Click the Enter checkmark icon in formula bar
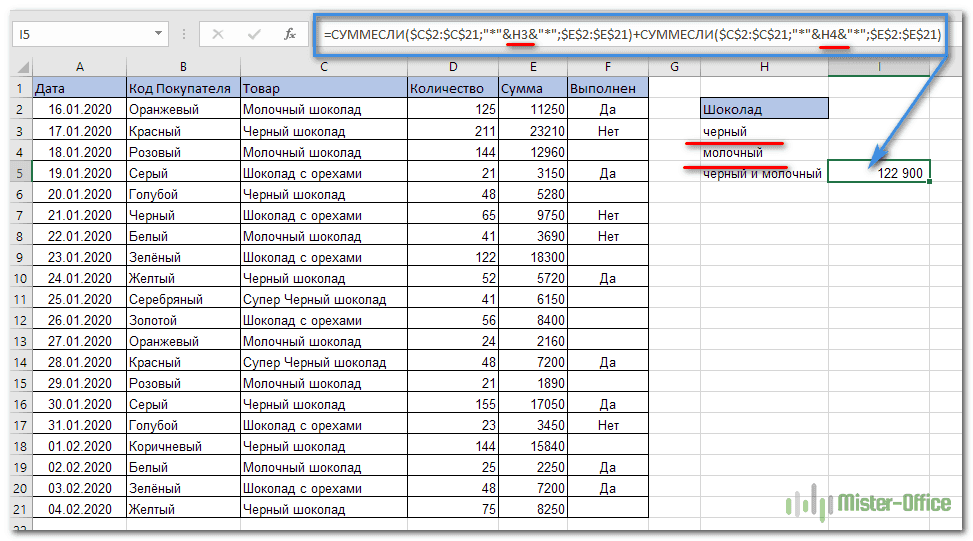 click(x=255, y=34)
